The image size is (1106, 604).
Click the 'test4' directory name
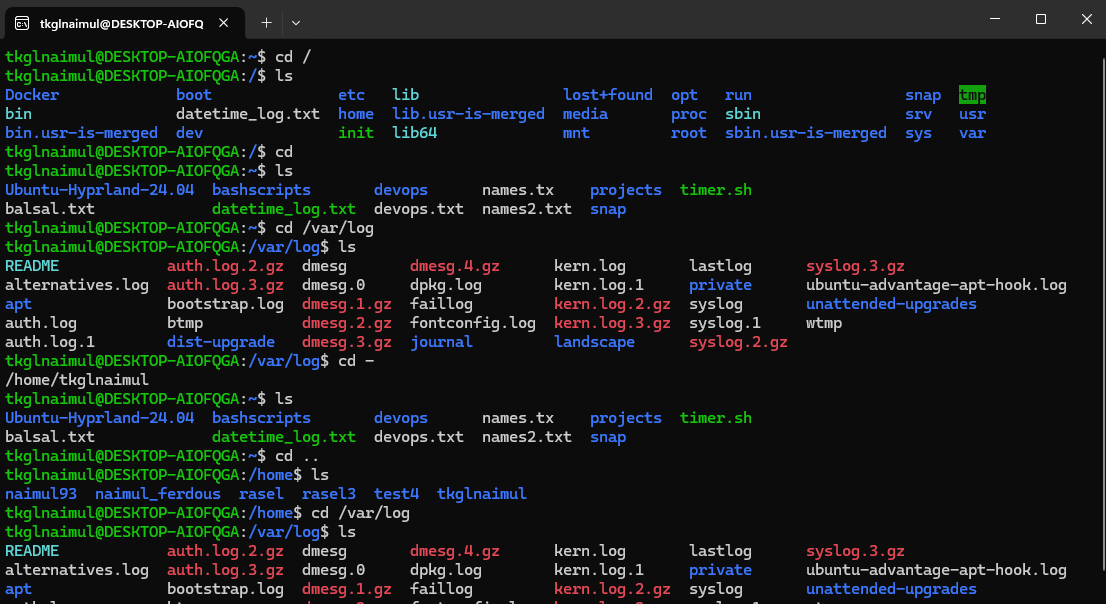pyautogui.click(x=396, y=494)
